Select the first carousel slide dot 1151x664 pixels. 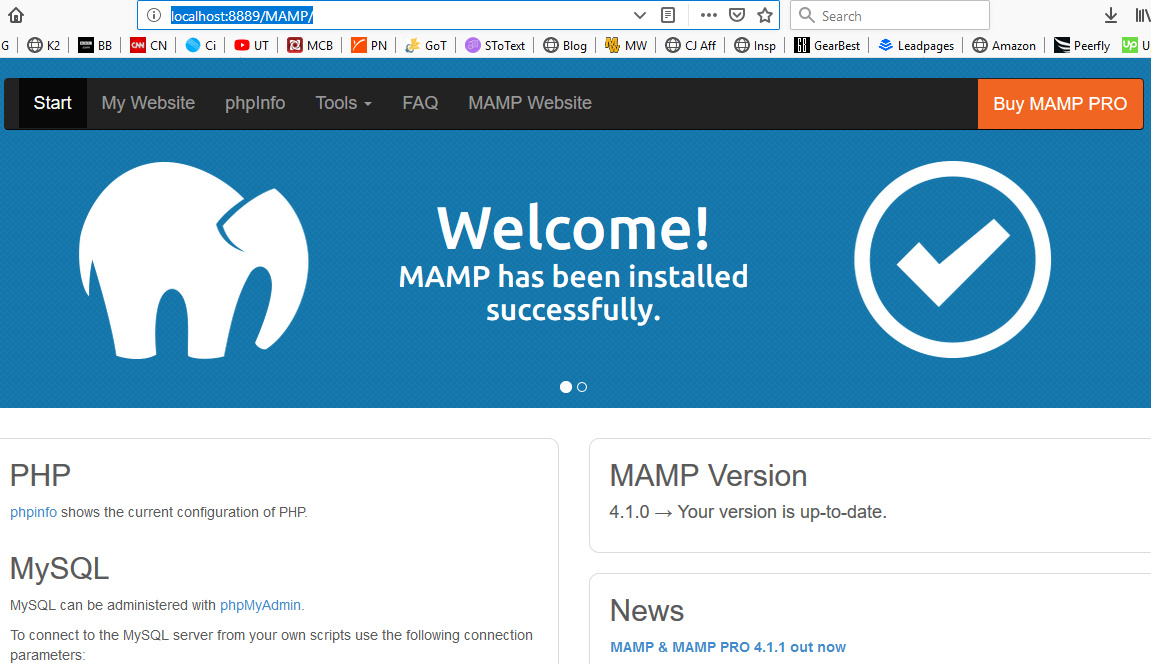565,387
